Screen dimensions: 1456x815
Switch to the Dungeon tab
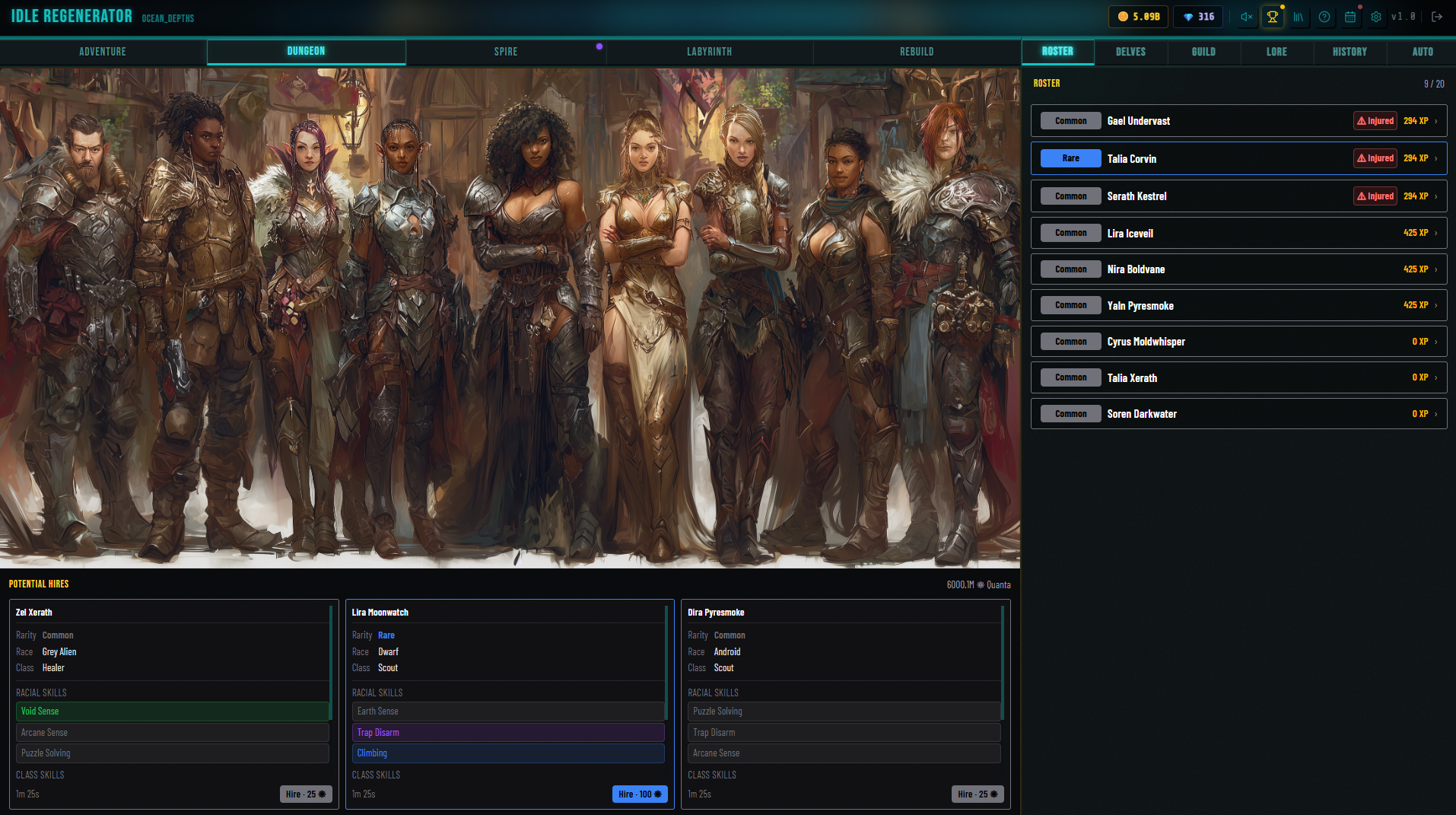tap(306, 51)
